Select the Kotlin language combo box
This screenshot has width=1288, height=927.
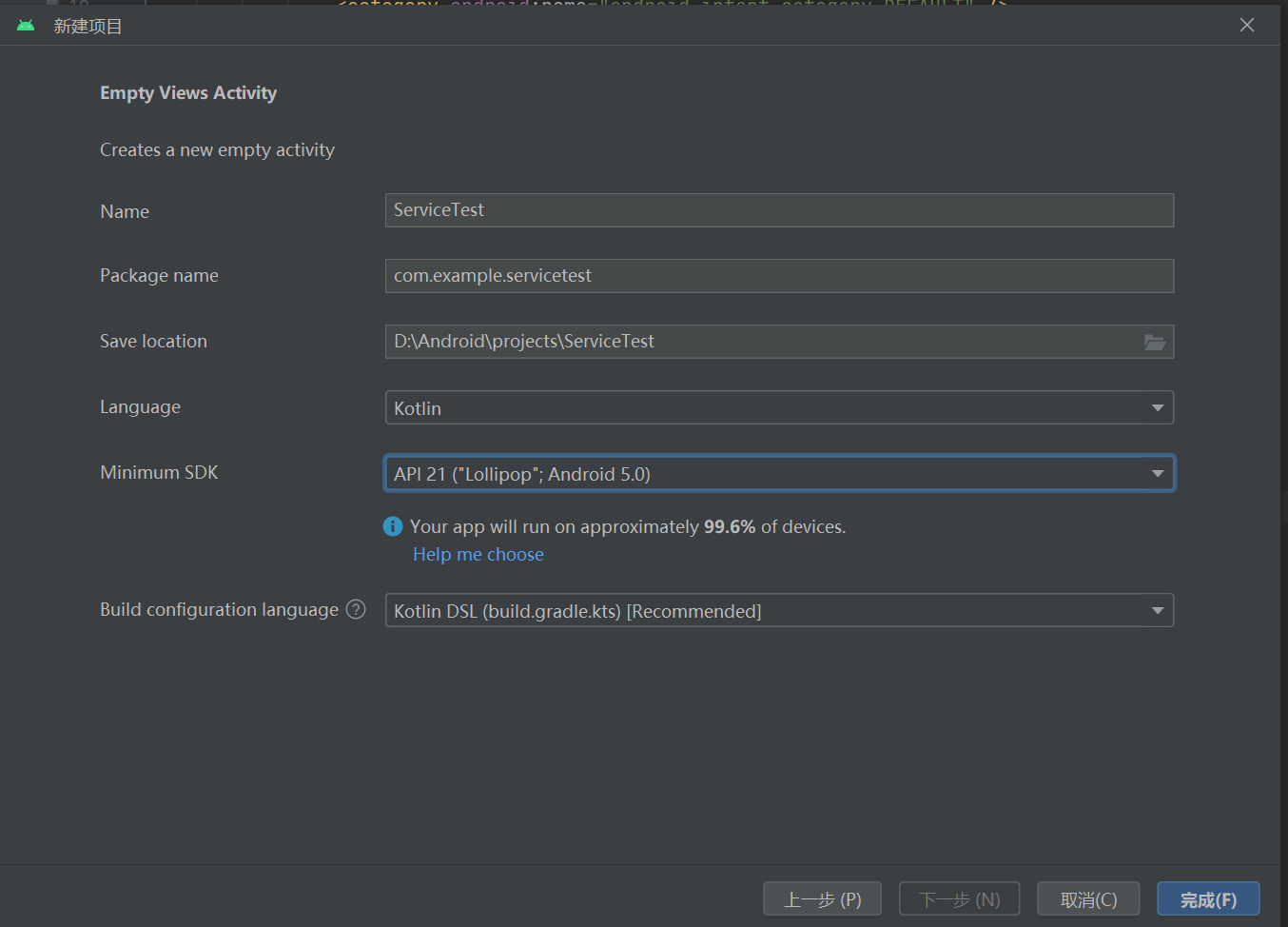coord(779,407)
